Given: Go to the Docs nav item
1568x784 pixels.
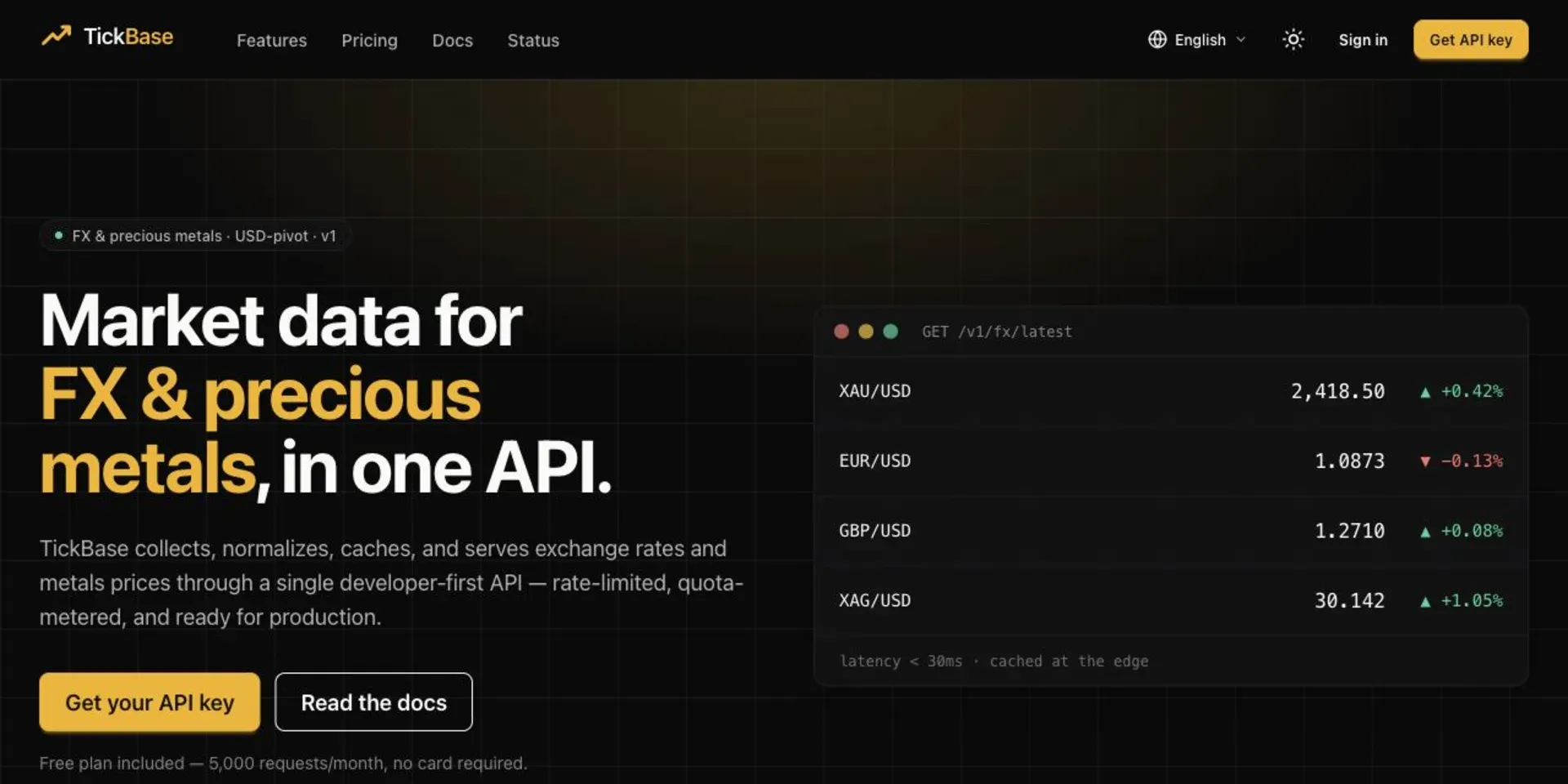Looking at the screenshot, I should pos(452,40).
